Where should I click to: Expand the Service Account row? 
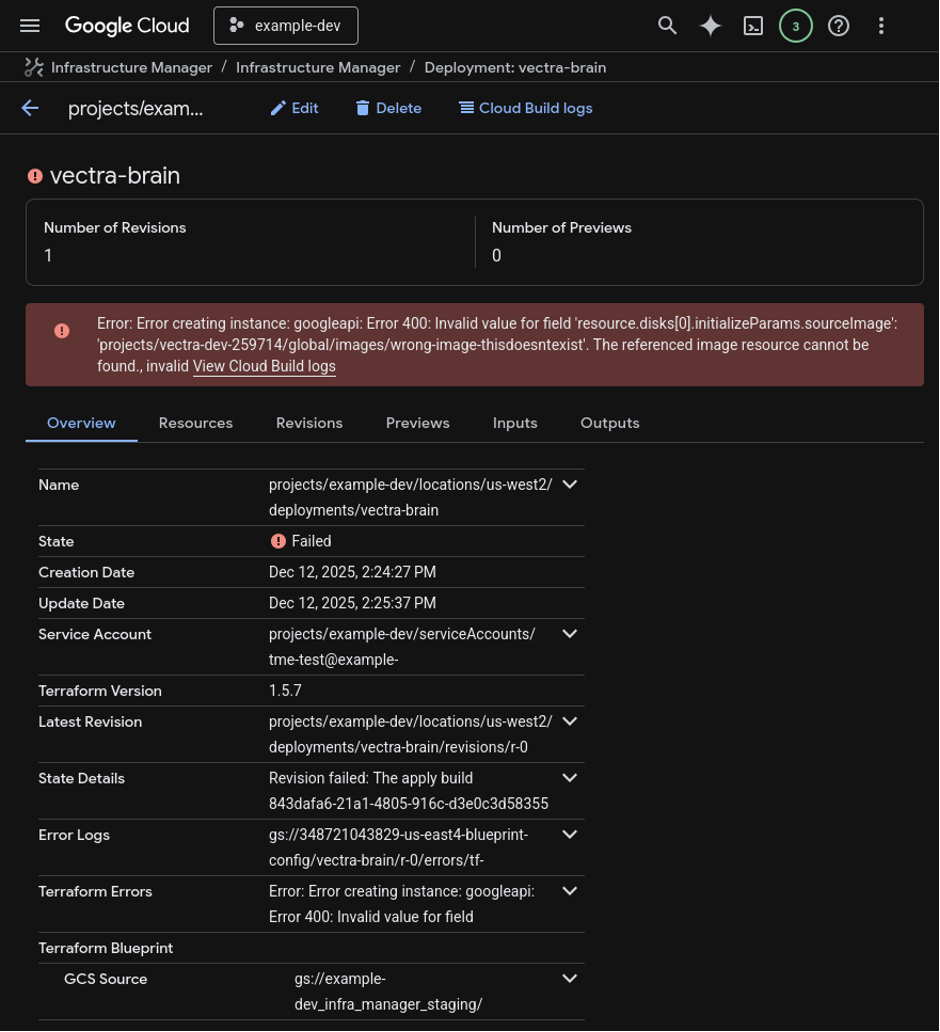(x=570, y=634)
